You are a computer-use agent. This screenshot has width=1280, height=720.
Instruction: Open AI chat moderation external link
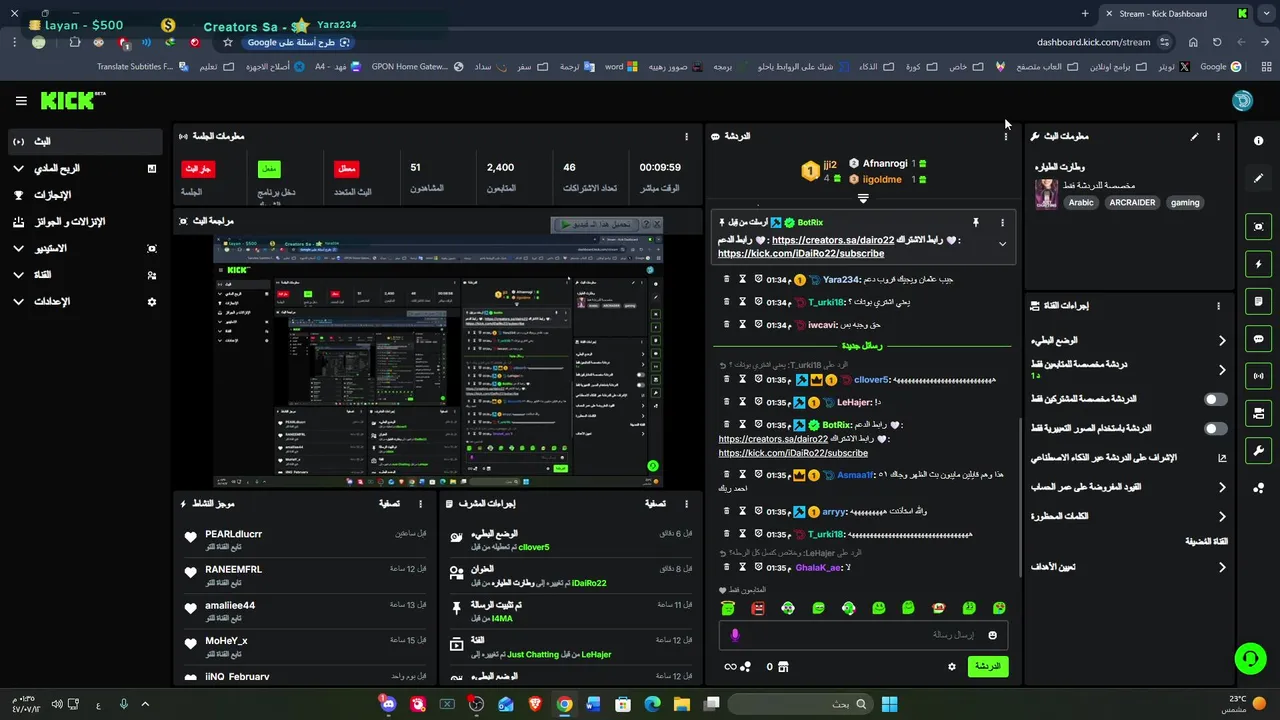(1222, 458)
